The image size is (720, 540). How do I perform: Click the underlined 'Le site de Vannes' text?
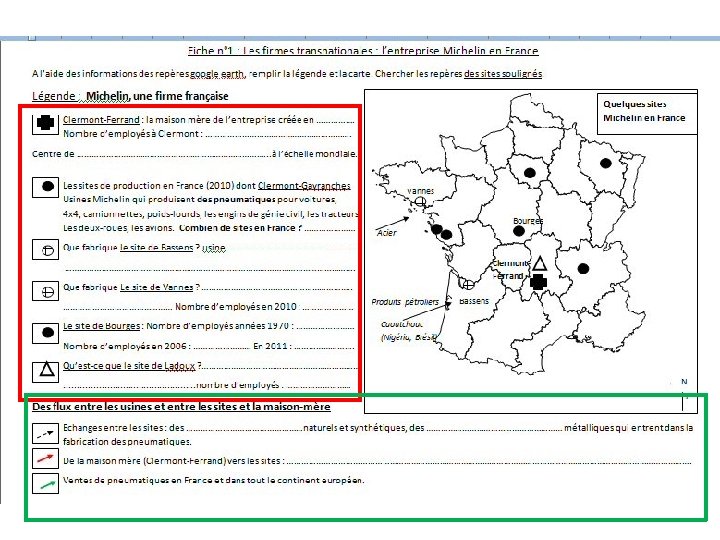[x=156, y=287]
